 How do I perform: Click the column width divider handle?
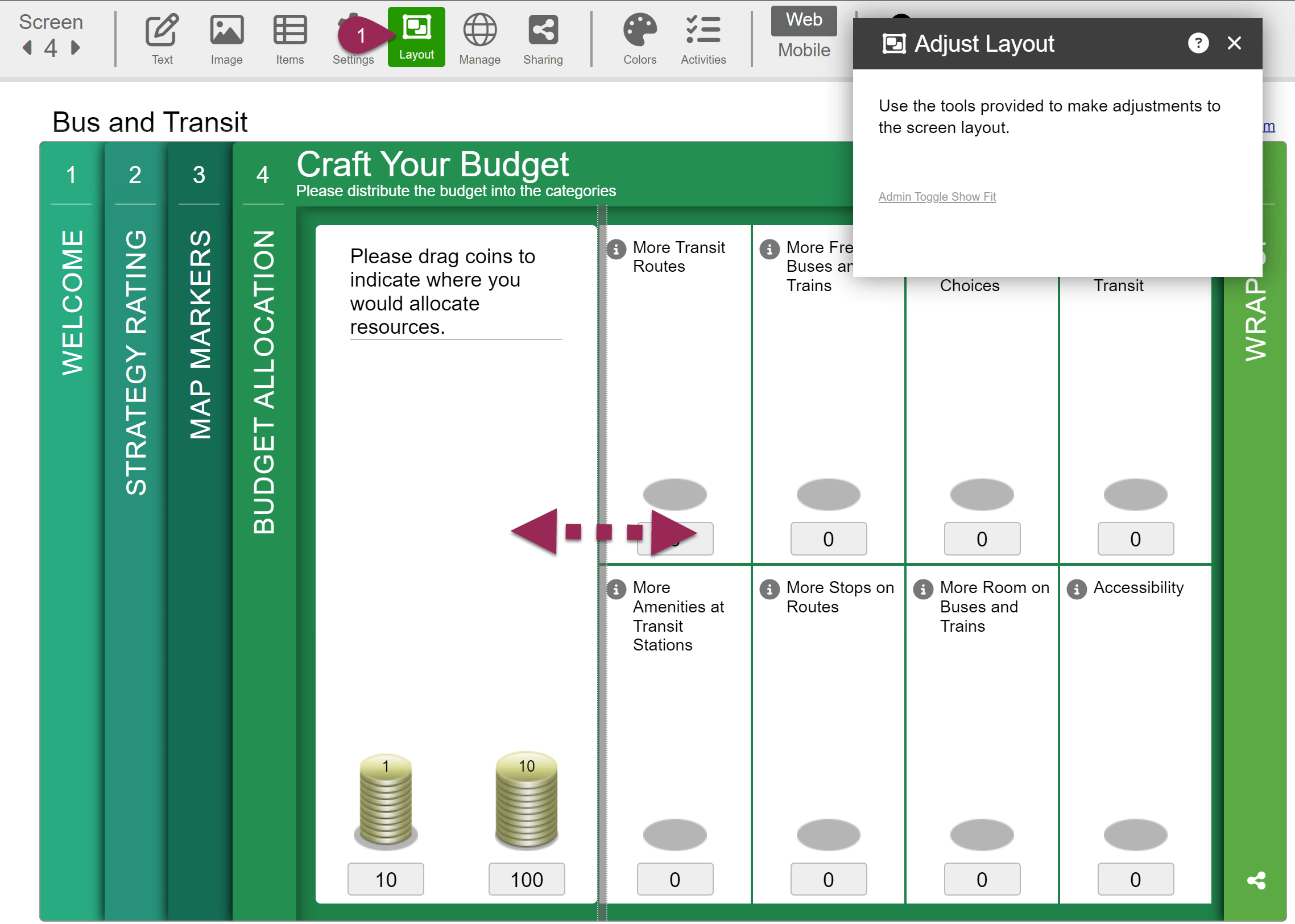(x=602, y=532)
